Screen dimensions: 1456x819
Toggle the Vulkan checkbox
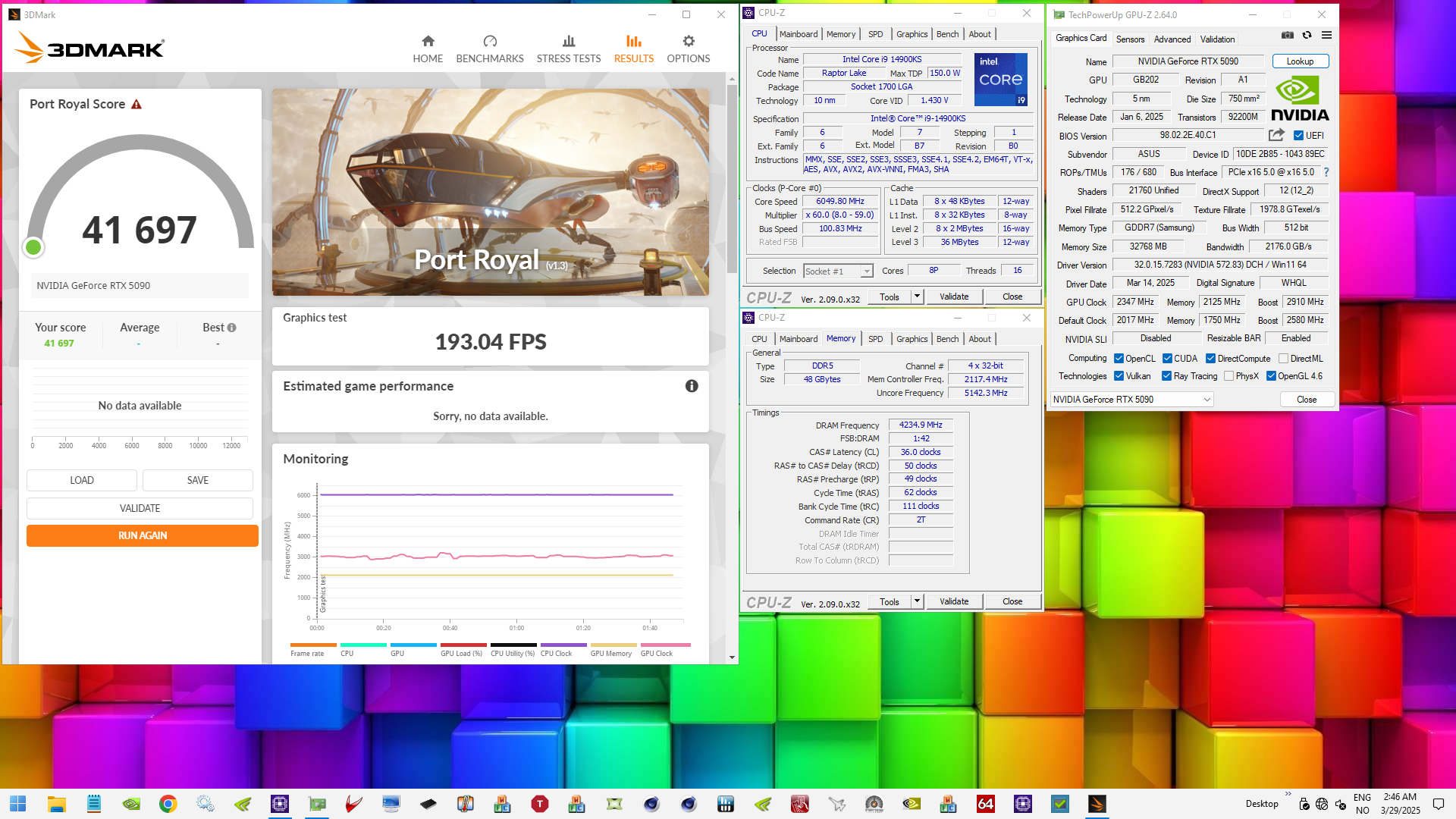1119,376
